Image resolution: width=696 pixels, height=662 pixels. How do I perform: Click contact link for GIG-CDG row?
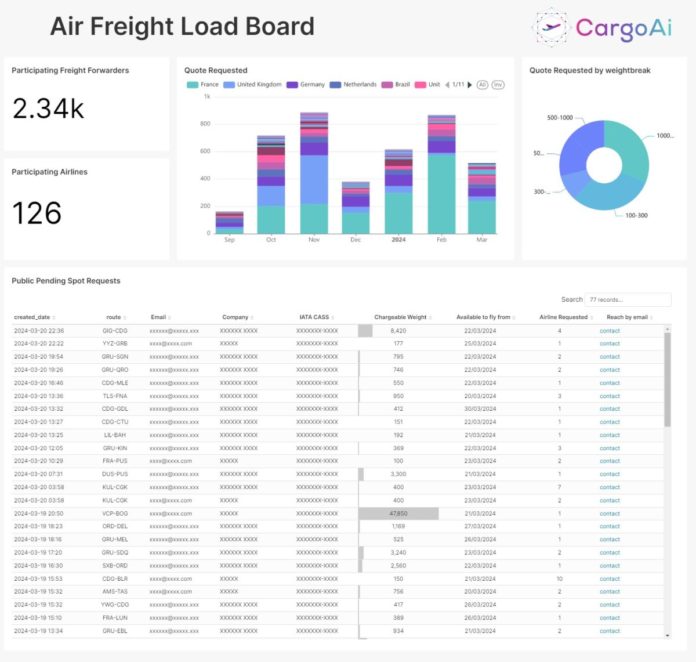(x=609, y=330)
